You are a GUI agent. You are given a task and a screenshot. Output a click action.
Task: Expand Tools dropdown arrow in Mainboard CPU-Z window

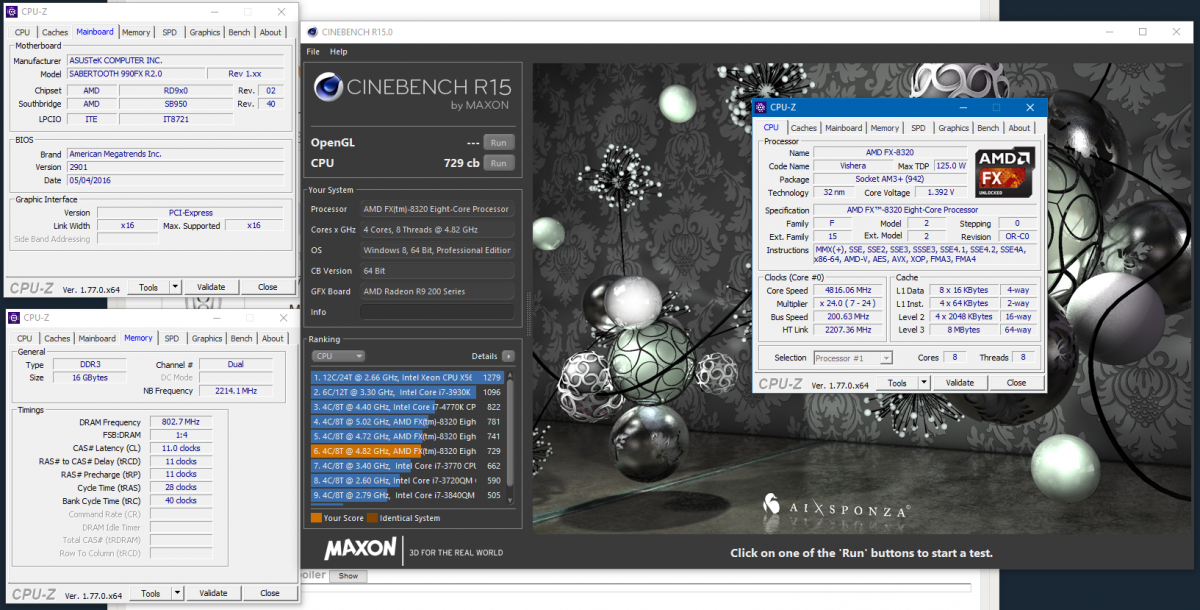(x=175, y=287)
